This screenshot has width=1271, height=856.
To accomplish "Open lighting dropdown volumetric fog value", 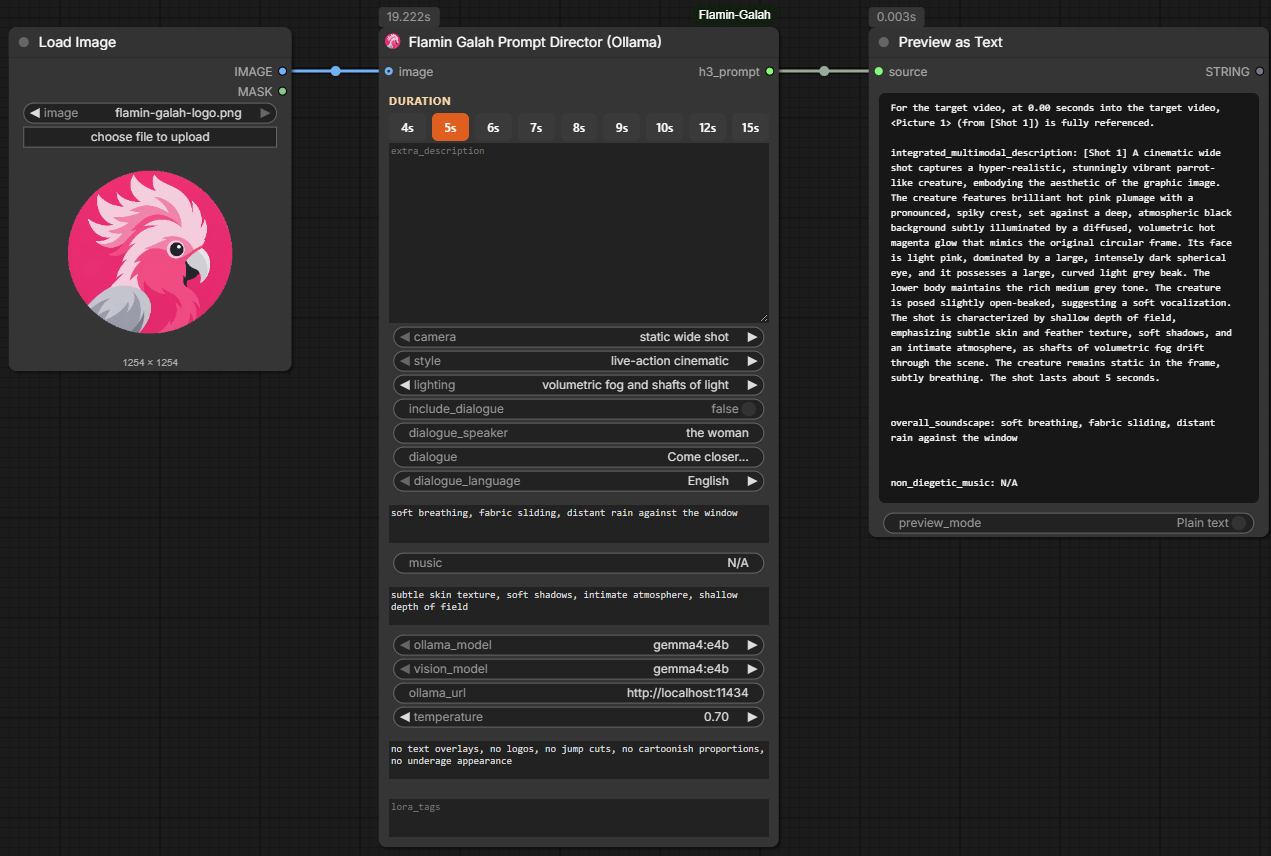I will 579,385.
